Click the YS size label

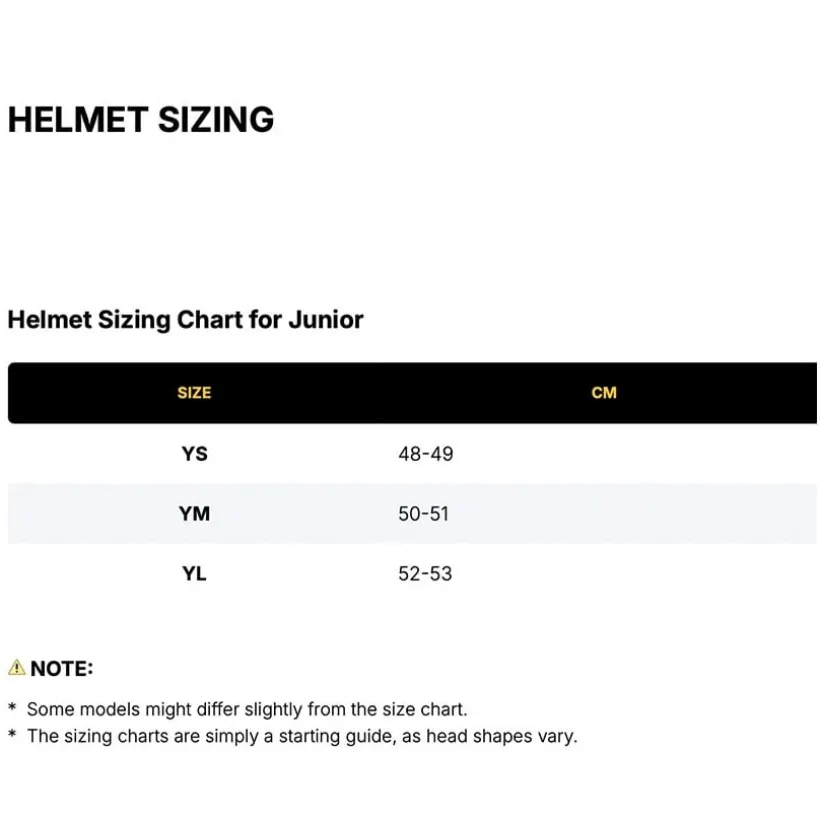(195, 453)
